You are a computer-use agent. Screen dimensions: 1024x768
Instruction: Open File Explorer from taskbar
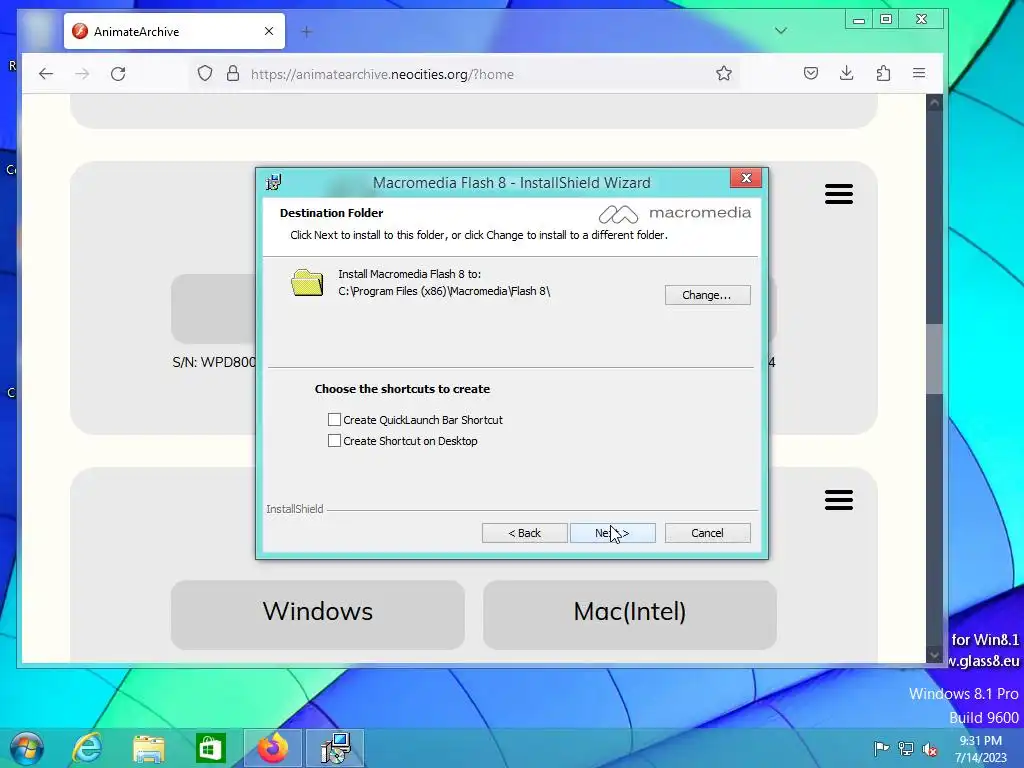pyautogui.click(x=149, y=748)
